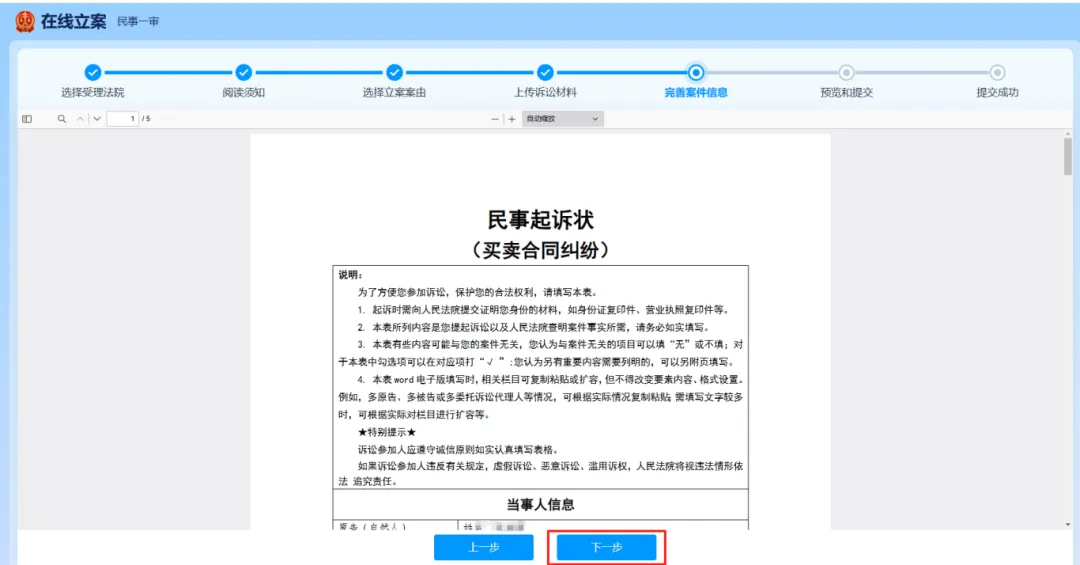Click the page number input field

[123, 119]
